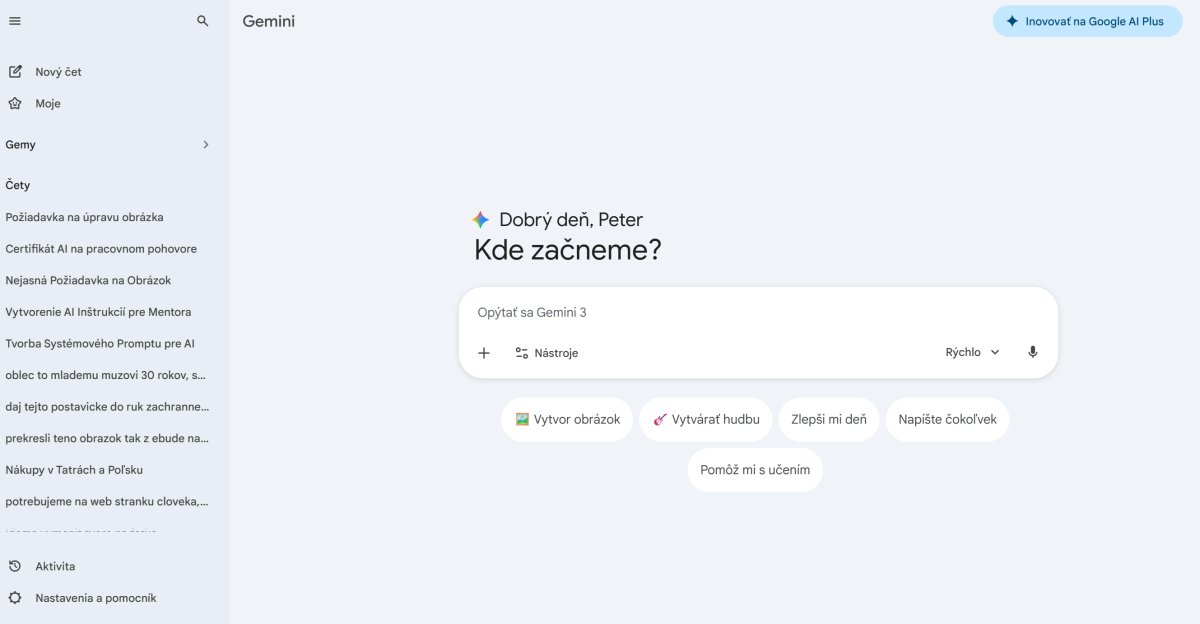1200x624 pixels.
Task: Open the Nástroje tools menu
Action: coord(547,353)
